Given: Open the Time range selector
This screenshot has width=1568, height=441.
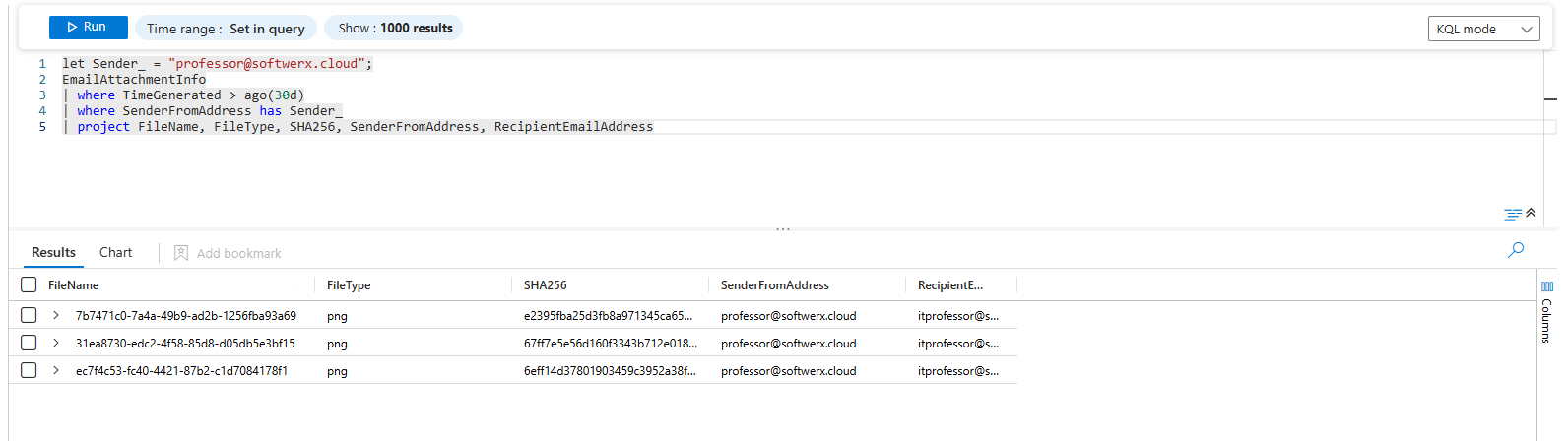Looking at the screenshot, I should 226,29.
